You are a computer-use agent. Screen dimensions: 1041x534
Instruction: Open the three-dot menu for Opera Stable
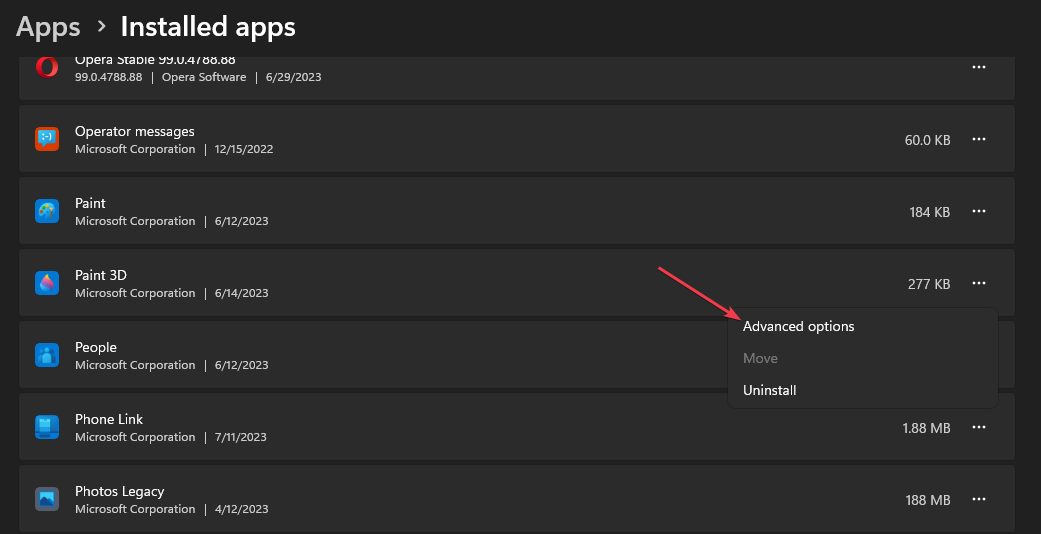[979, 68]
